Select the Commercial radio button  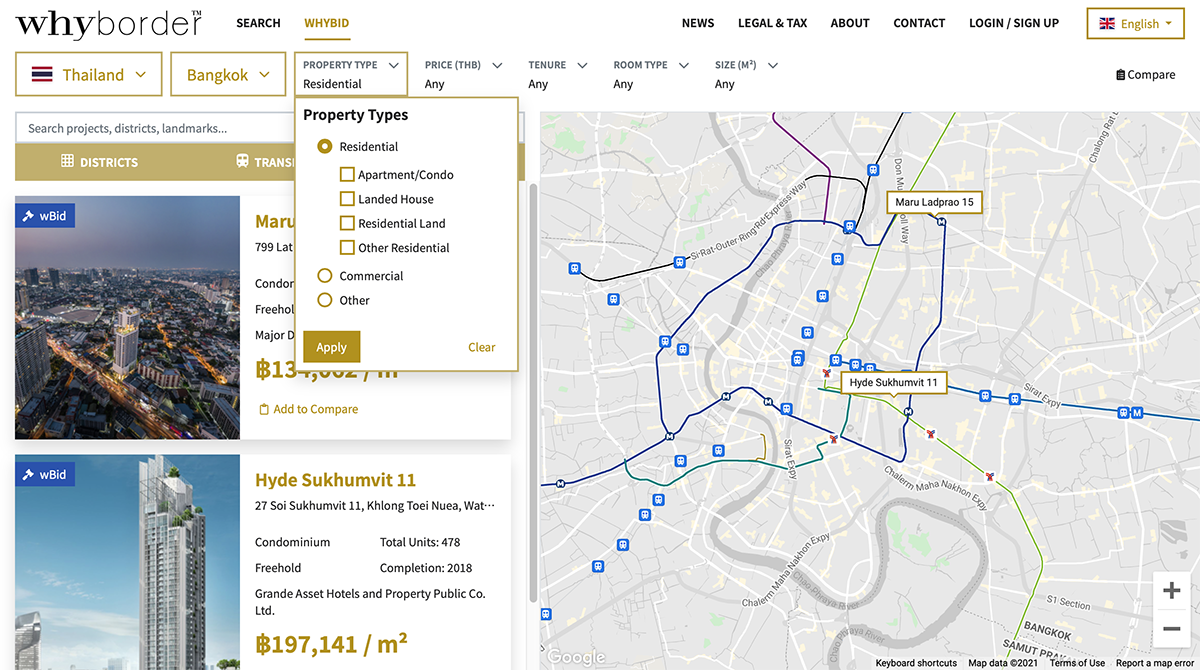pos(325,276)
